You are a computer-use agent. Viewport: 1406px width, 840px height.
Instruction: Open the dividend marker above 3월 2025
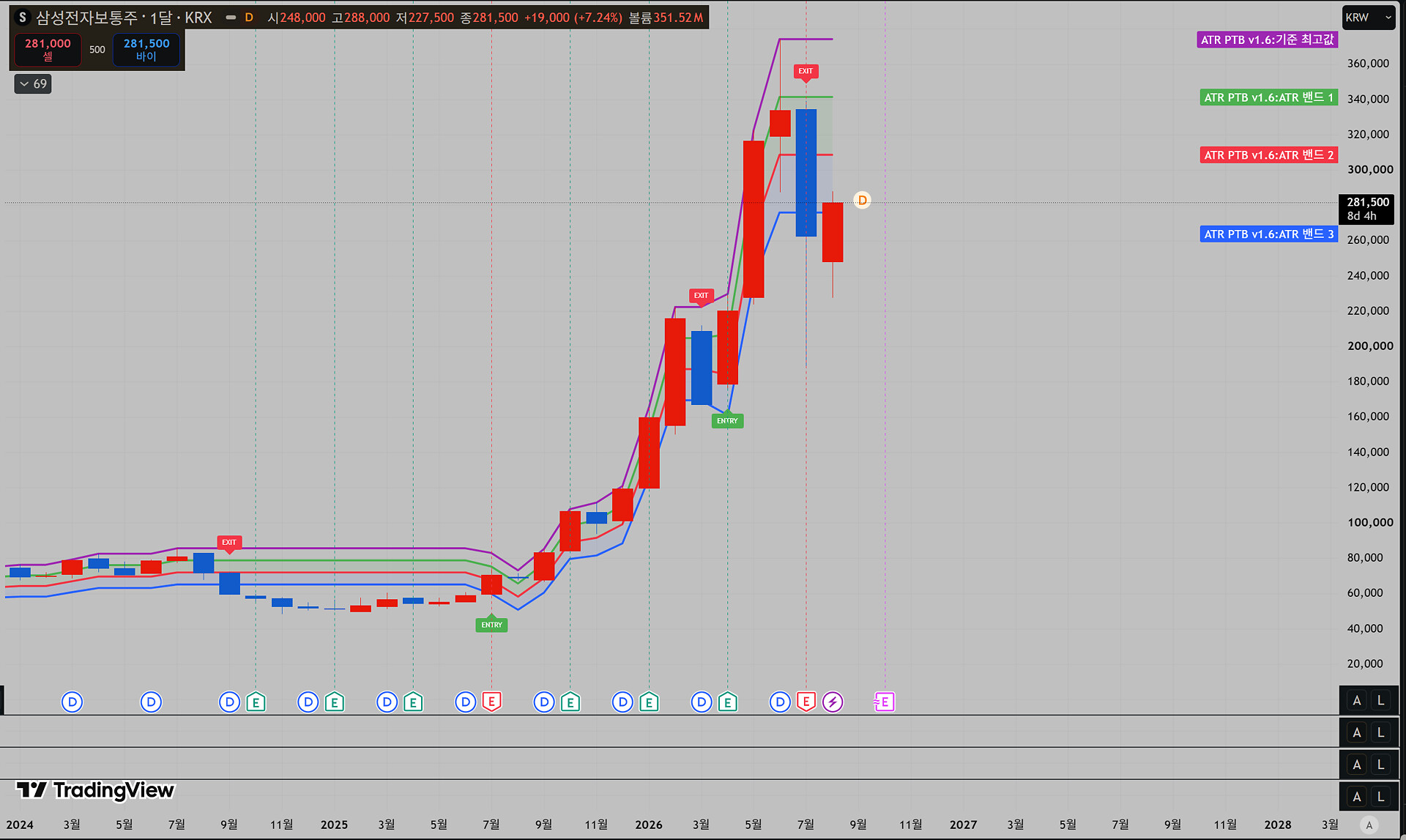[x=387, y=702]
